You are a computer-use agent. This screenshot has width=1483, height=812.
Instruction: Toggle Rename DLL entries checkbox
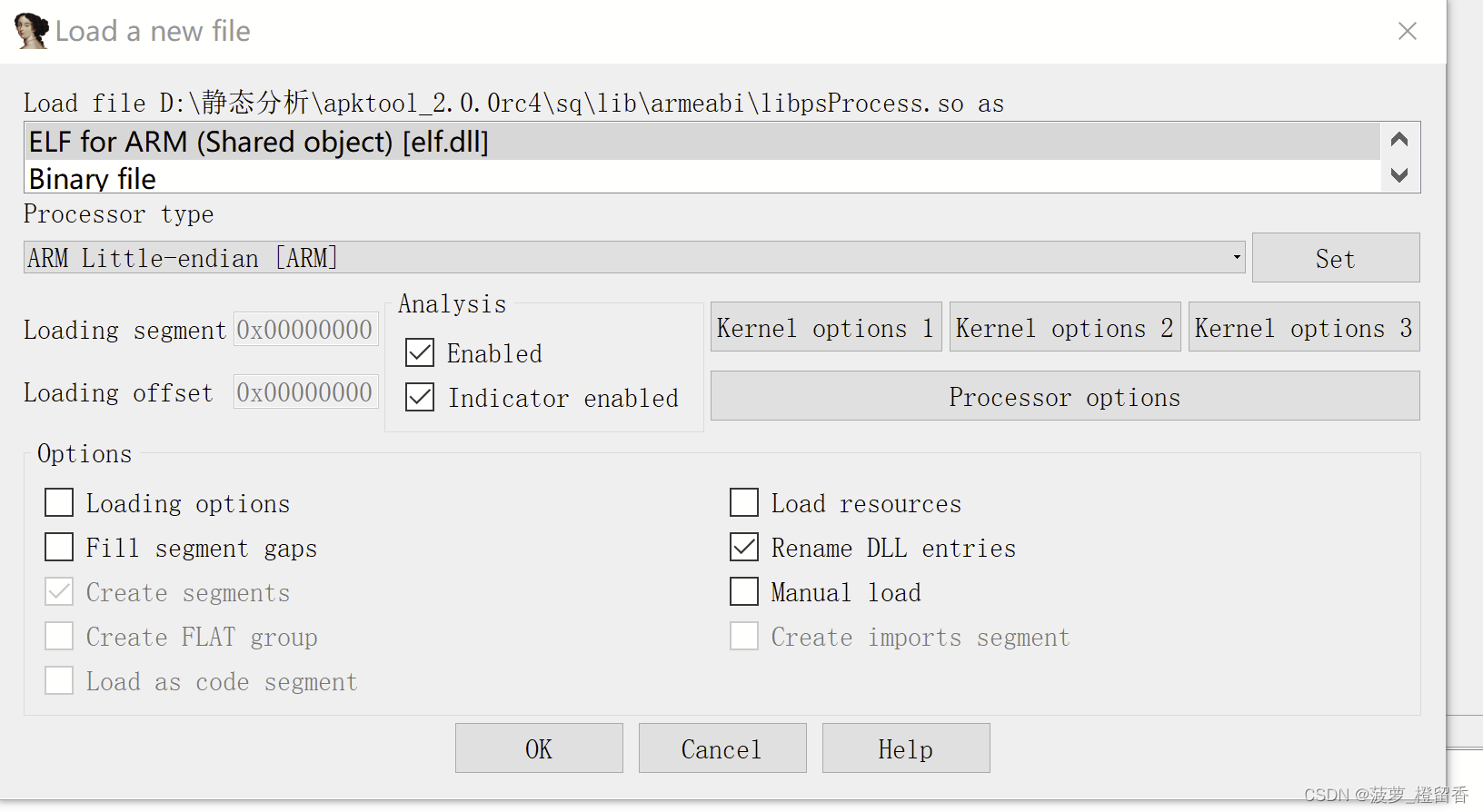coord(744,547)
